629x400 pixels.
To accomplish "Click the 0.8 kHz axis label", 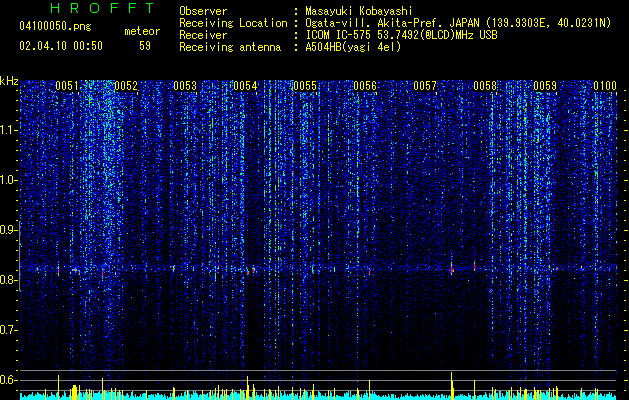I will [8, 280].
